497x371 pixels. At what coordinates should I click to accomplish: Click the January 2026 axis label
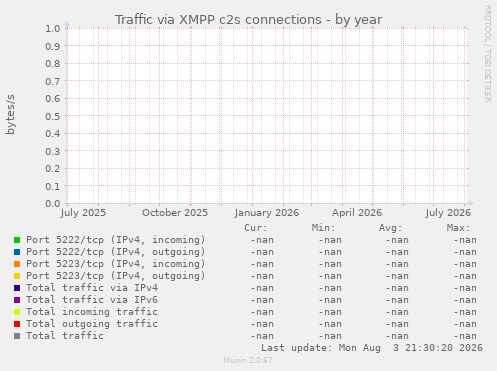pyautogui.click(x=267, y=213)
